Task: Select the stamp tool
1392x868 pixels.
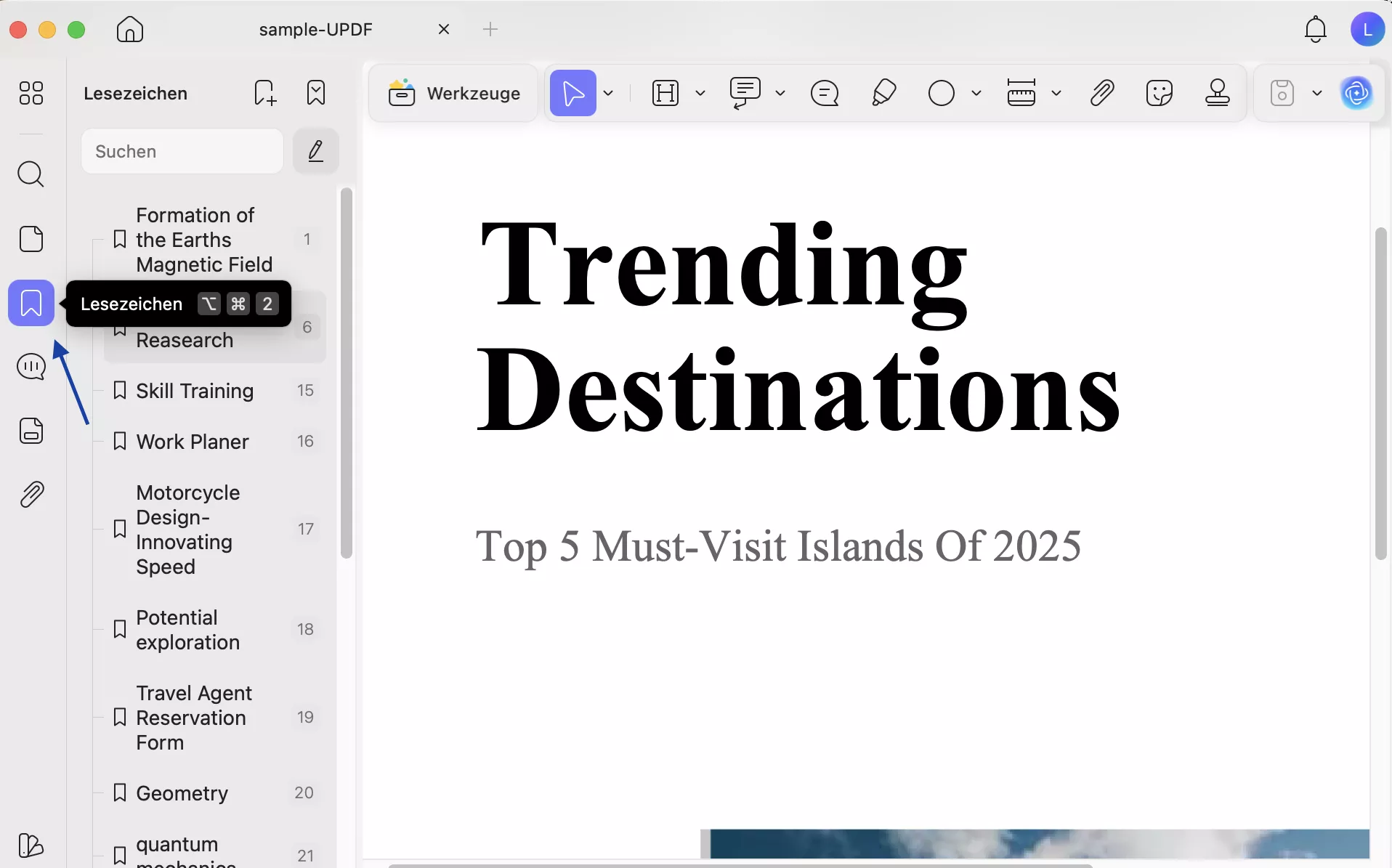Action: tap(1218, 93)
